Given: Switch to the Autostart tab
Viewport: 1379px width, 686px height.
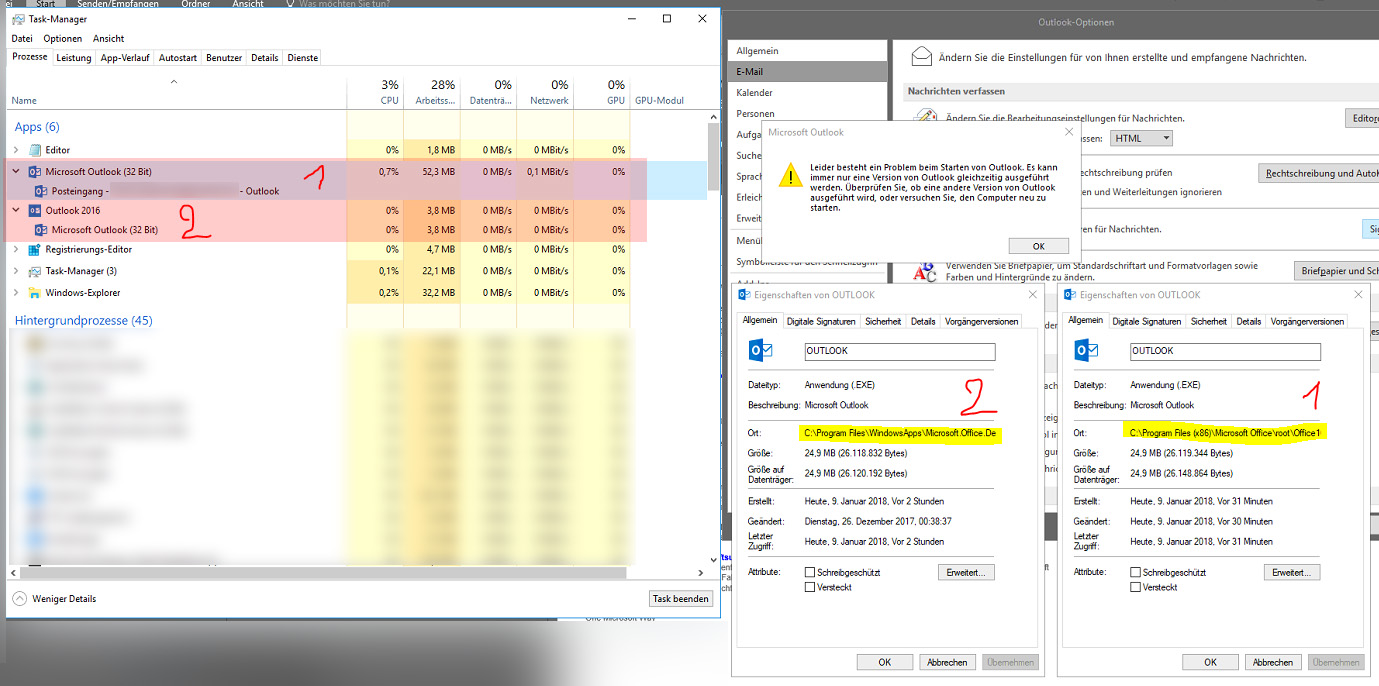Looking at the screenshot, I should [x=178, y=58].
